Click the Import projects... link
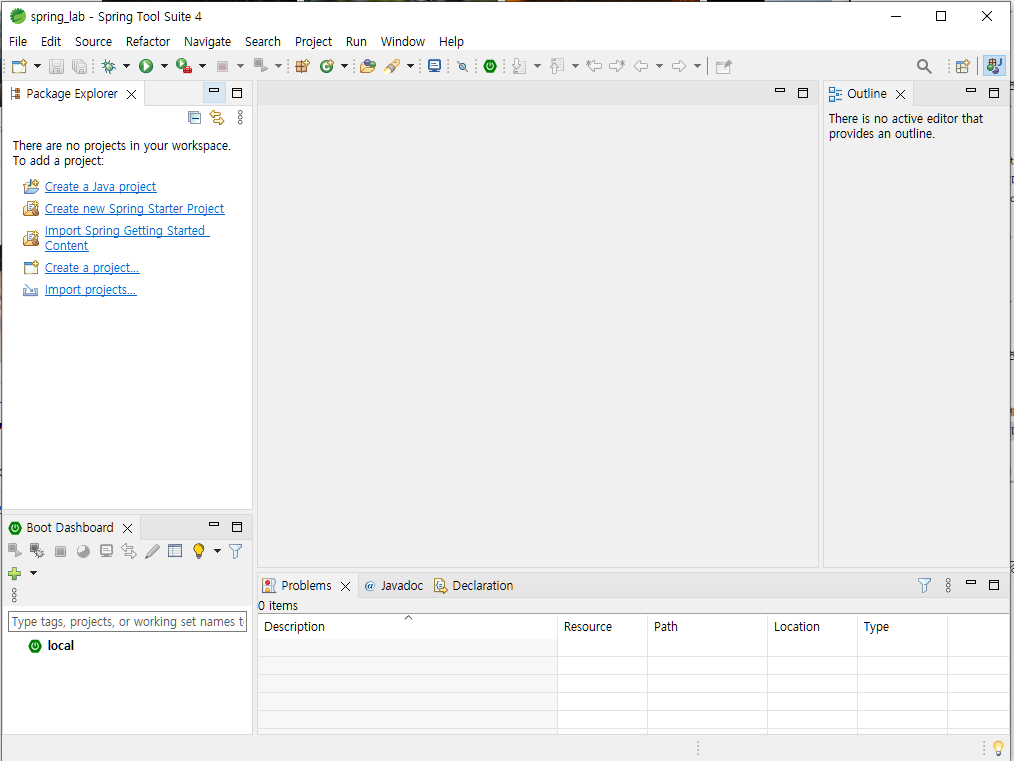The height and width of the screenshot is (761, 1014). click(91, 290)
